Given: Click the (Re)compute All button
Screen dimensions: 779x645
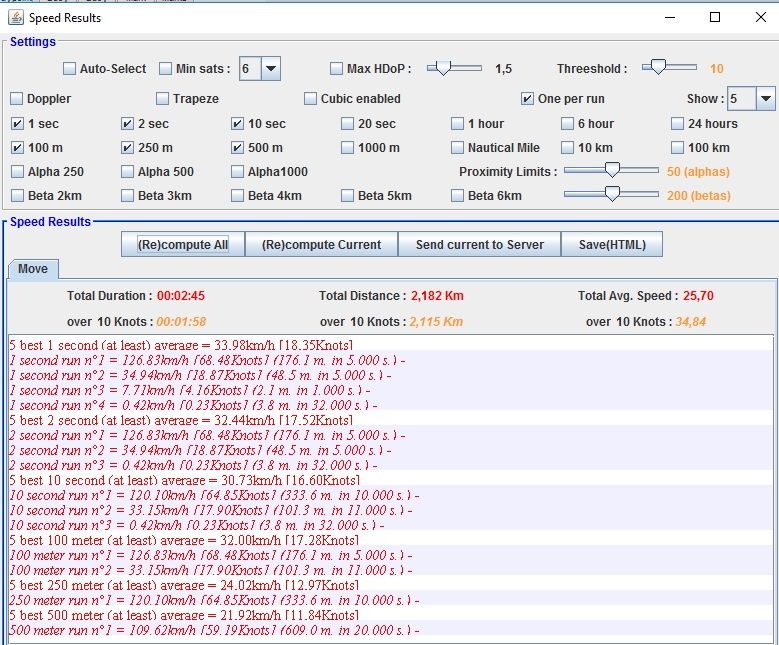Looking at the screenshot, I should coord(183,244).
